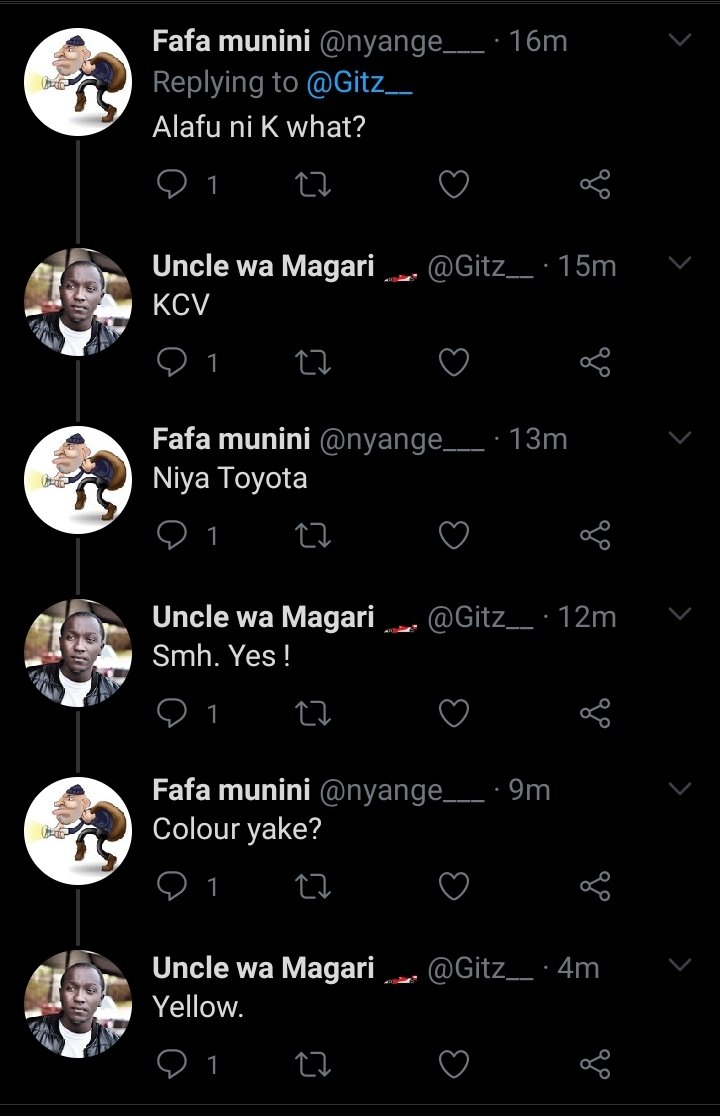
Task: Tap Uncle wa Magari's avatar on the 'Yellow.' tweet
Action: click(x=78, y=1004)
